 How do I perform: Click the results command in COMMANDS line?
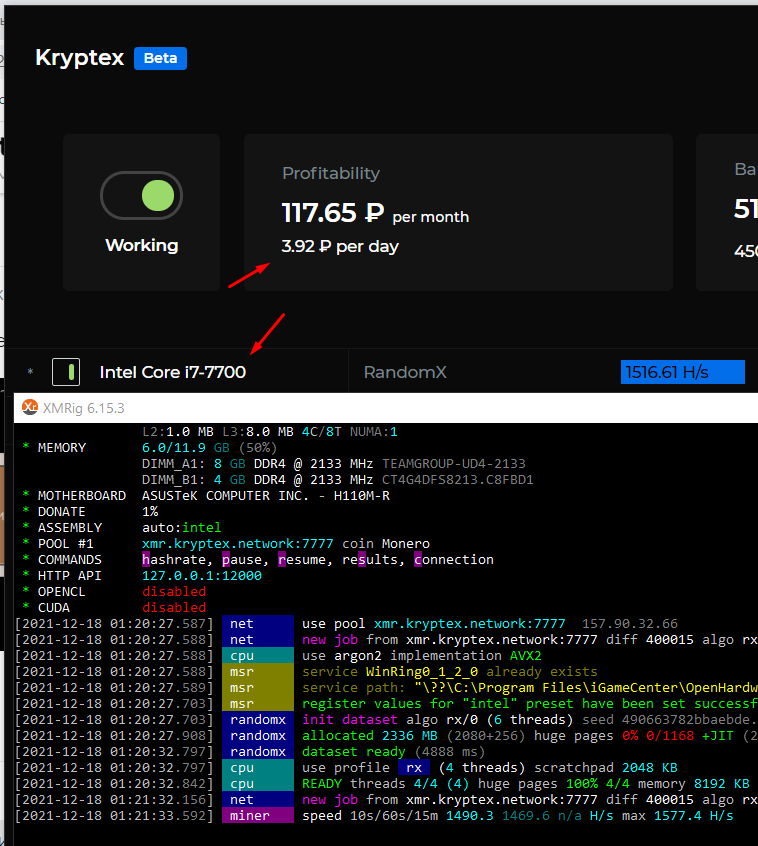pos(370,560)
